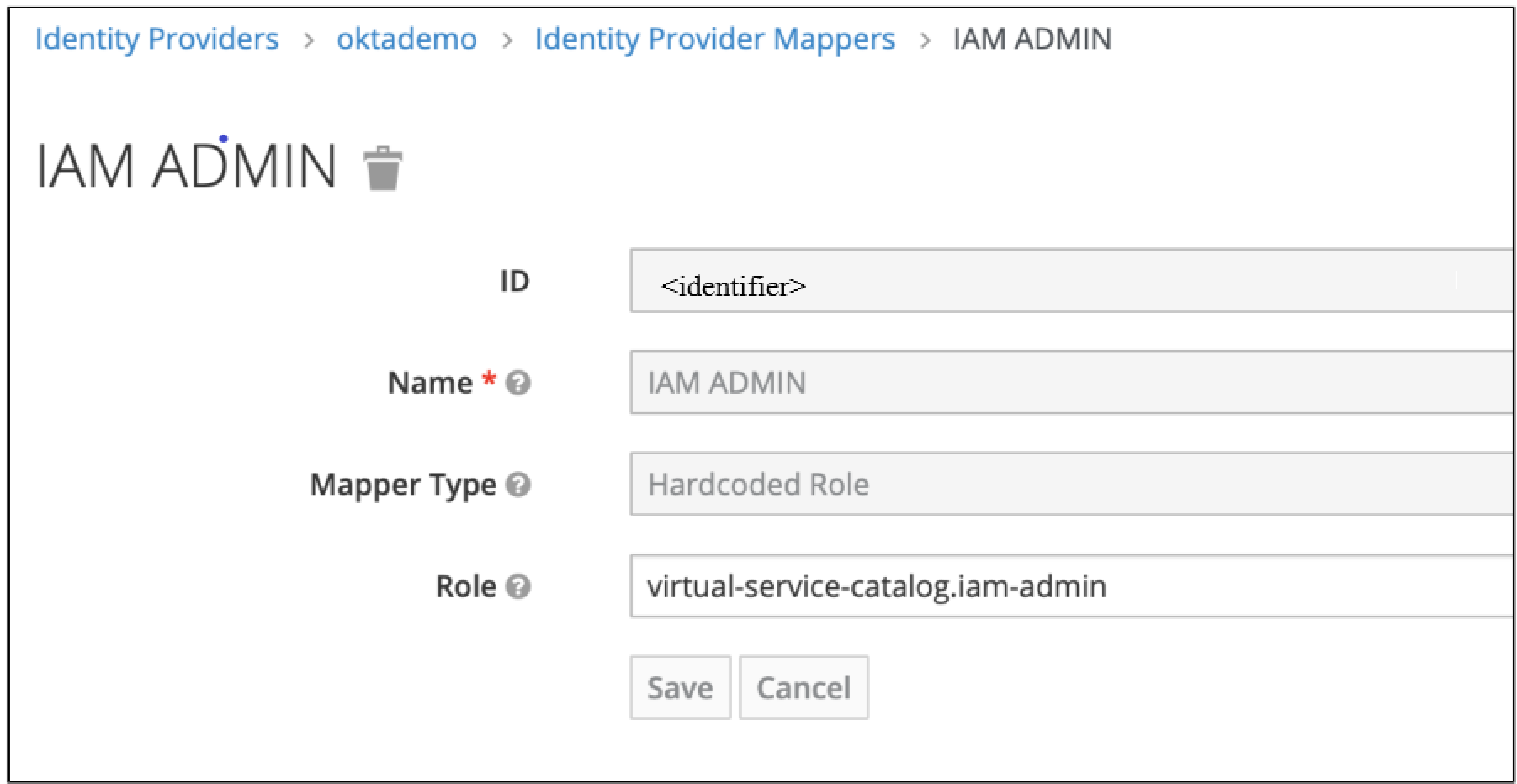Screen dimensions: 1517x784
Task: Go to Identity Providers breadcrumb link
Action: pyautogui.click(x=156, y=40)
